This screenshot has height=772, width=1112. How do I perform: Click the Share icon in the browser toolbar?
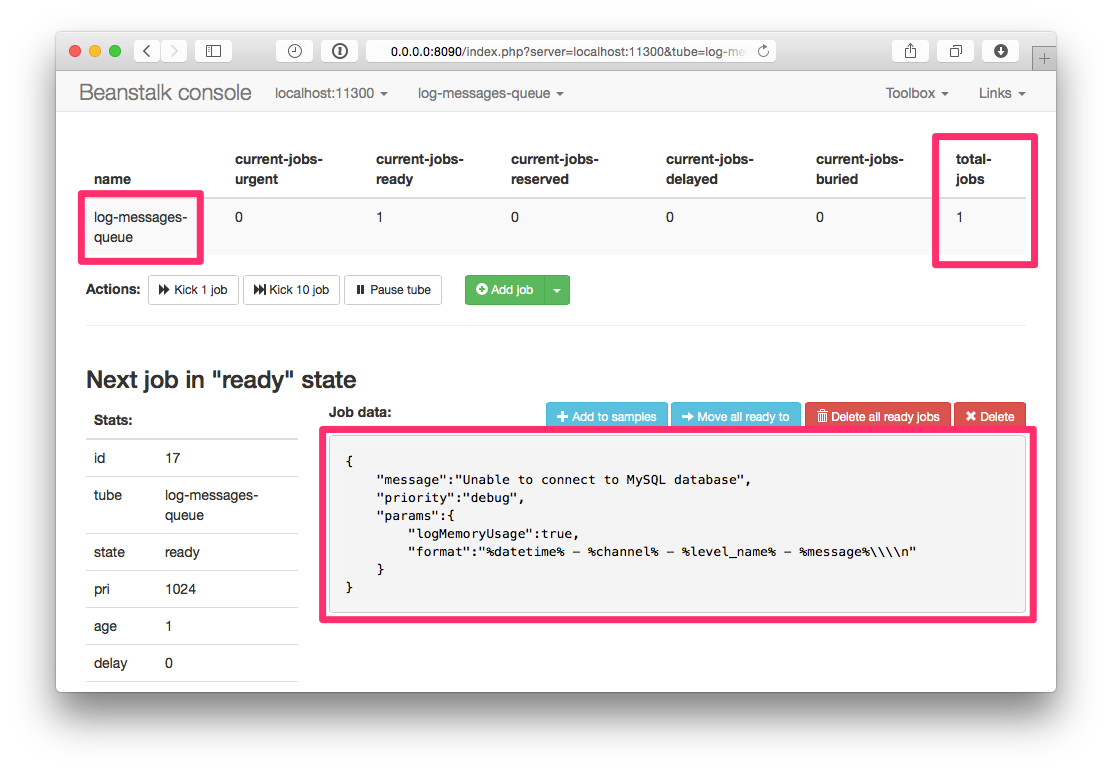[909, 50]
